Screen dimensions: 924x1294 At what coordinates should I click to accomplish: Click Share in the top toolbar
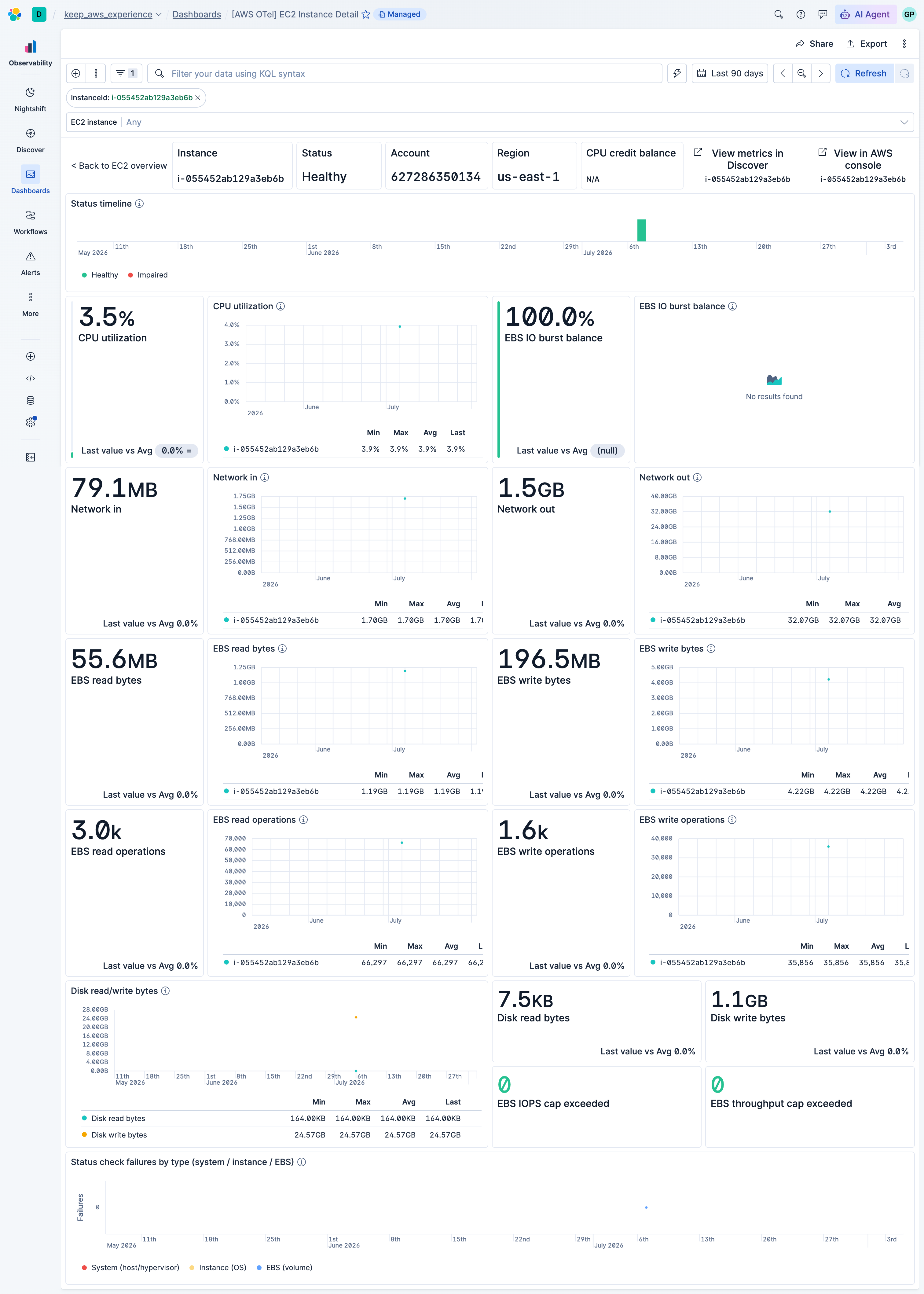[x=814, y=44]
